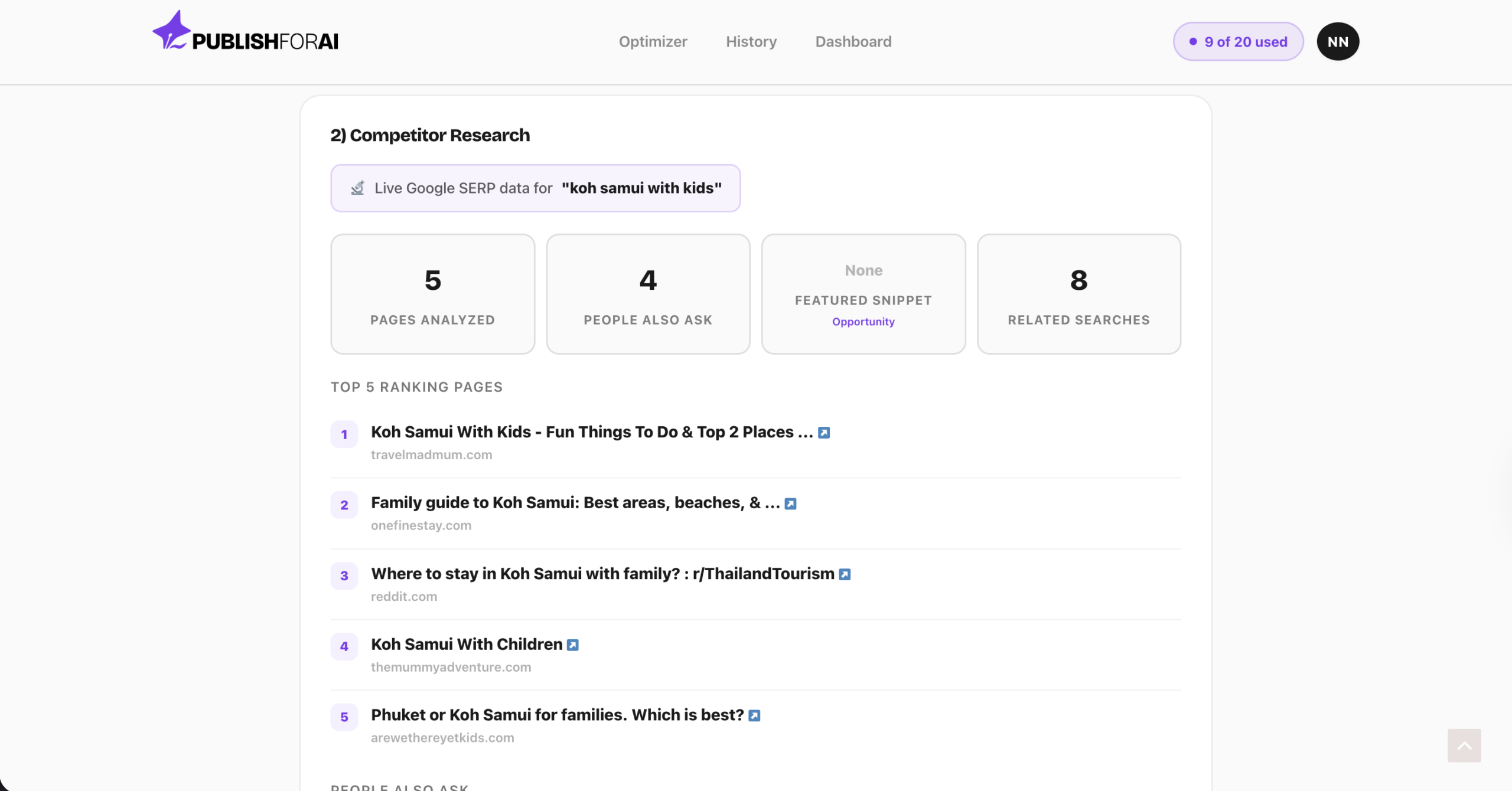Viewport: 1512px width, 791px height.
Task: Navigate to the Optimizer page
Action: [x=653, y=41]
